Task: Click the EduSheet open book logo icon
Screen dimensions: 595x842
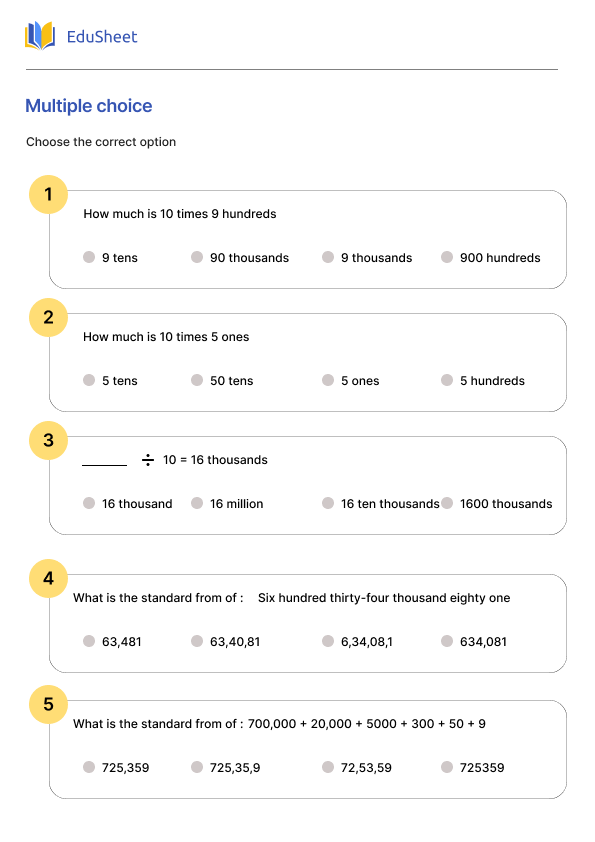Action: coord(40,36)
